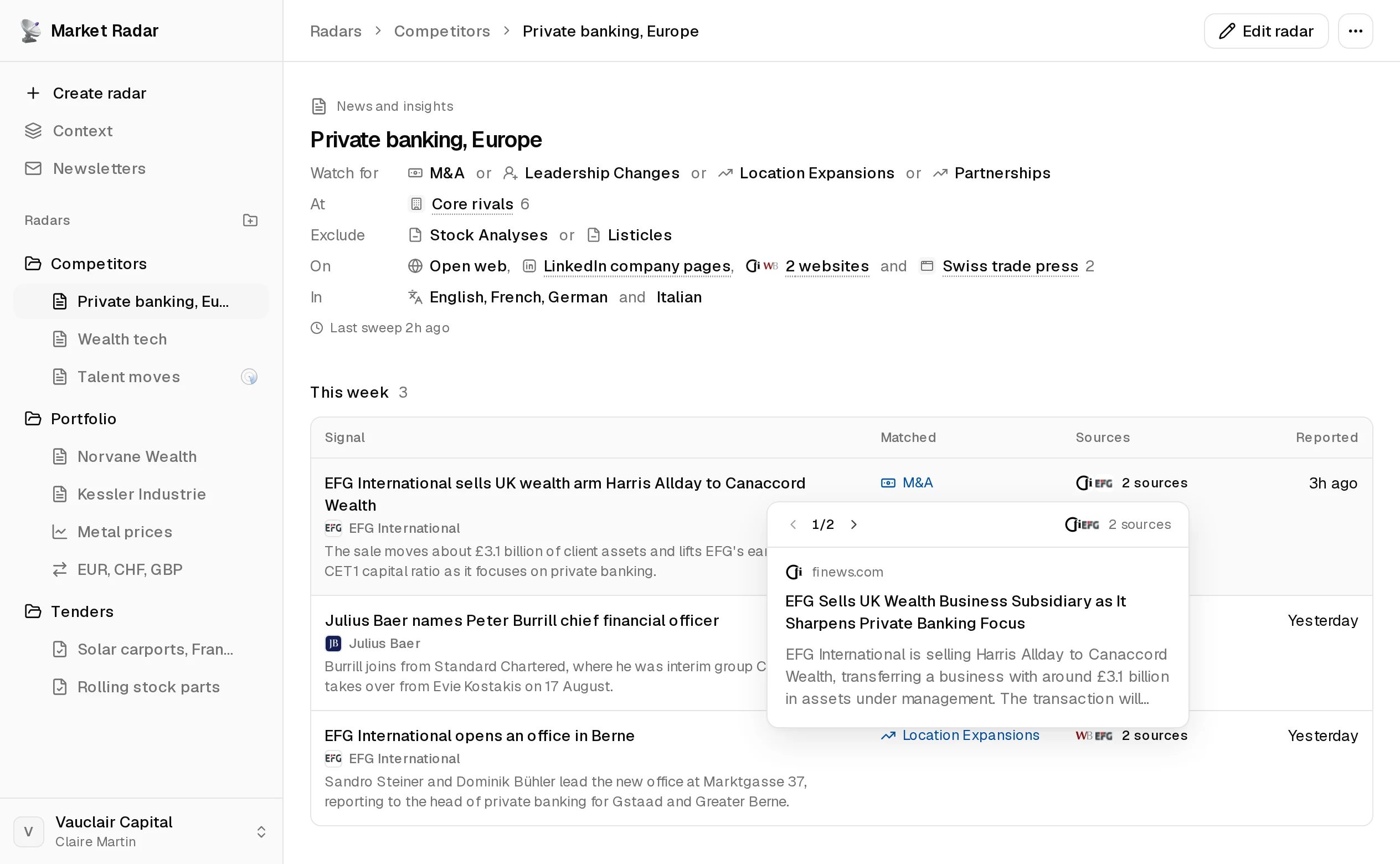1400x864 pixels.
Task: Open the three-dots more options menu
Action: pyautogui.click(x=1355, y=31)
